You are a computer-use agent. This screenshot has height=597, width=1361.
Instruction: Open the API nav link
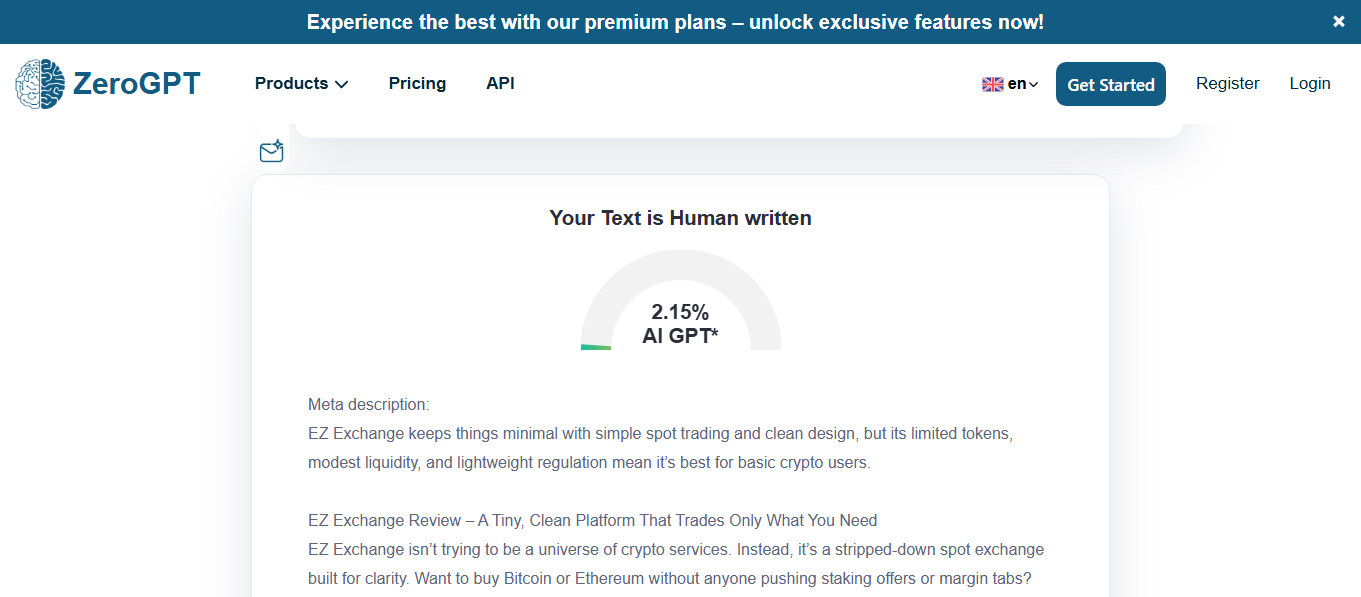[x=500, y=84]
